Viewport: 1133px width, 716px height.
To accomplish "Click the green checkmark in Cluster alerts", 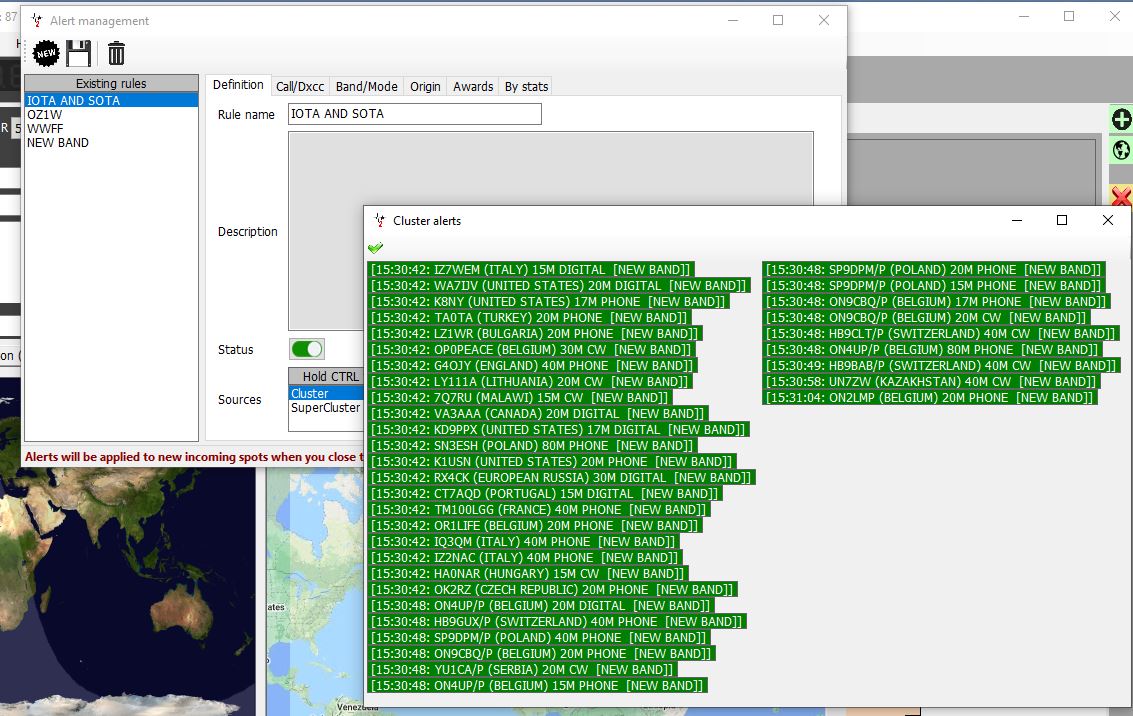I will point(375,248).
